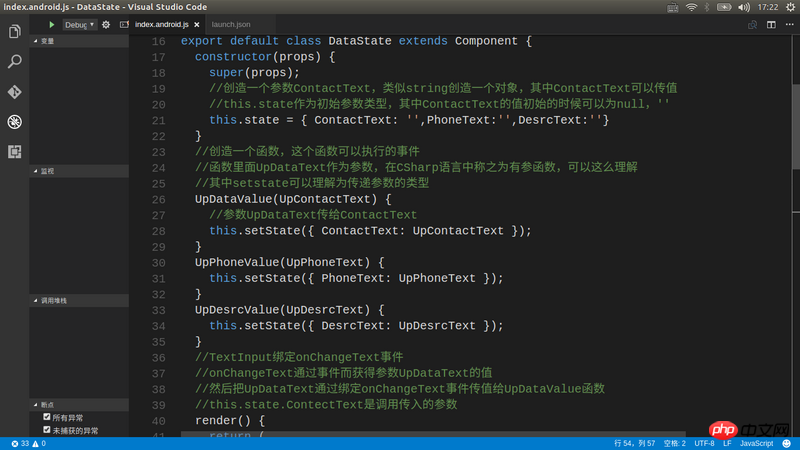The image size is (800, 450).
Task: Toggle the 未捕获的异常 breakpoint checkbox
Action: pos(47,430)
